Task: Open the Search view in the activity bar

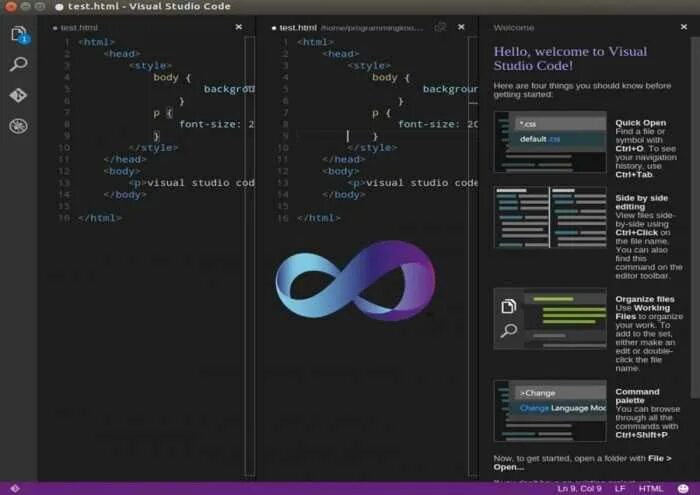Action: click(x=19, y=64)
